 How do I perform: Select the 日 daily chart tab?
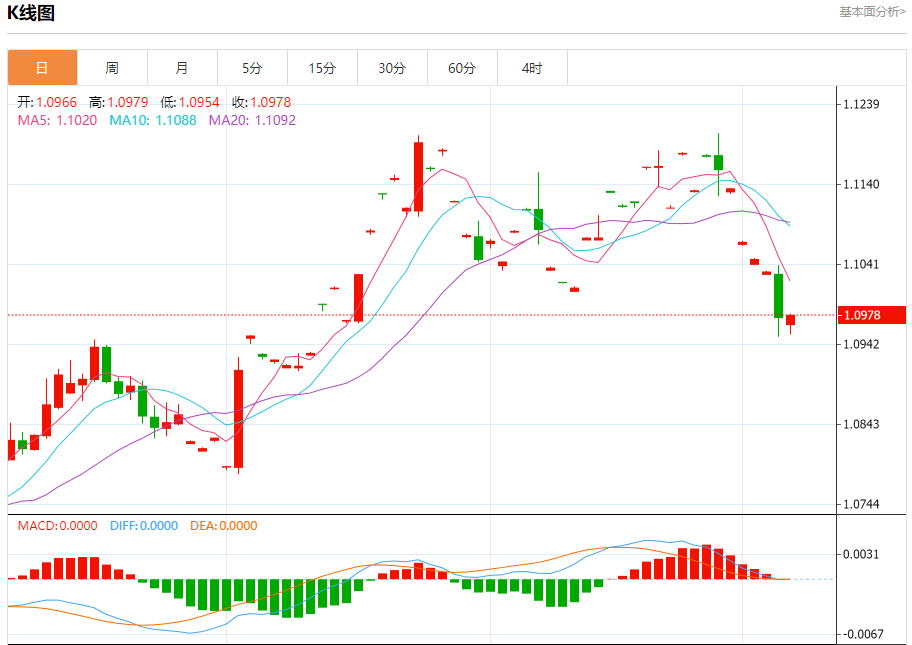(42, 68)
